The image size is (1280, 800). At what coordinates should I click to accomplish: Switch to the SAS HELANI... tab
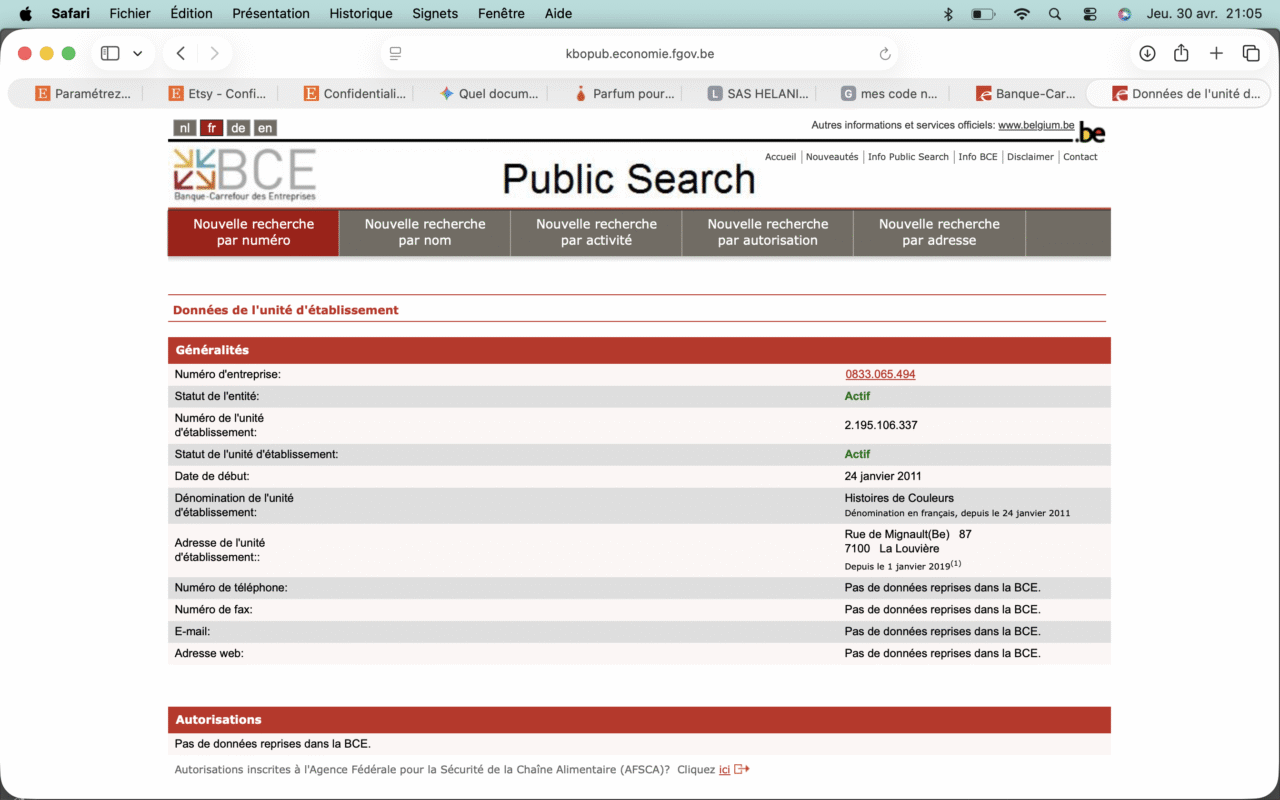[756, 93]
